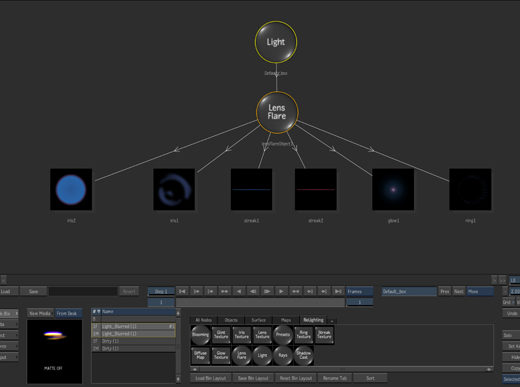Click the Rename Tab button
The width and height of the screenshot is (520, 387).
pos(335,378)
